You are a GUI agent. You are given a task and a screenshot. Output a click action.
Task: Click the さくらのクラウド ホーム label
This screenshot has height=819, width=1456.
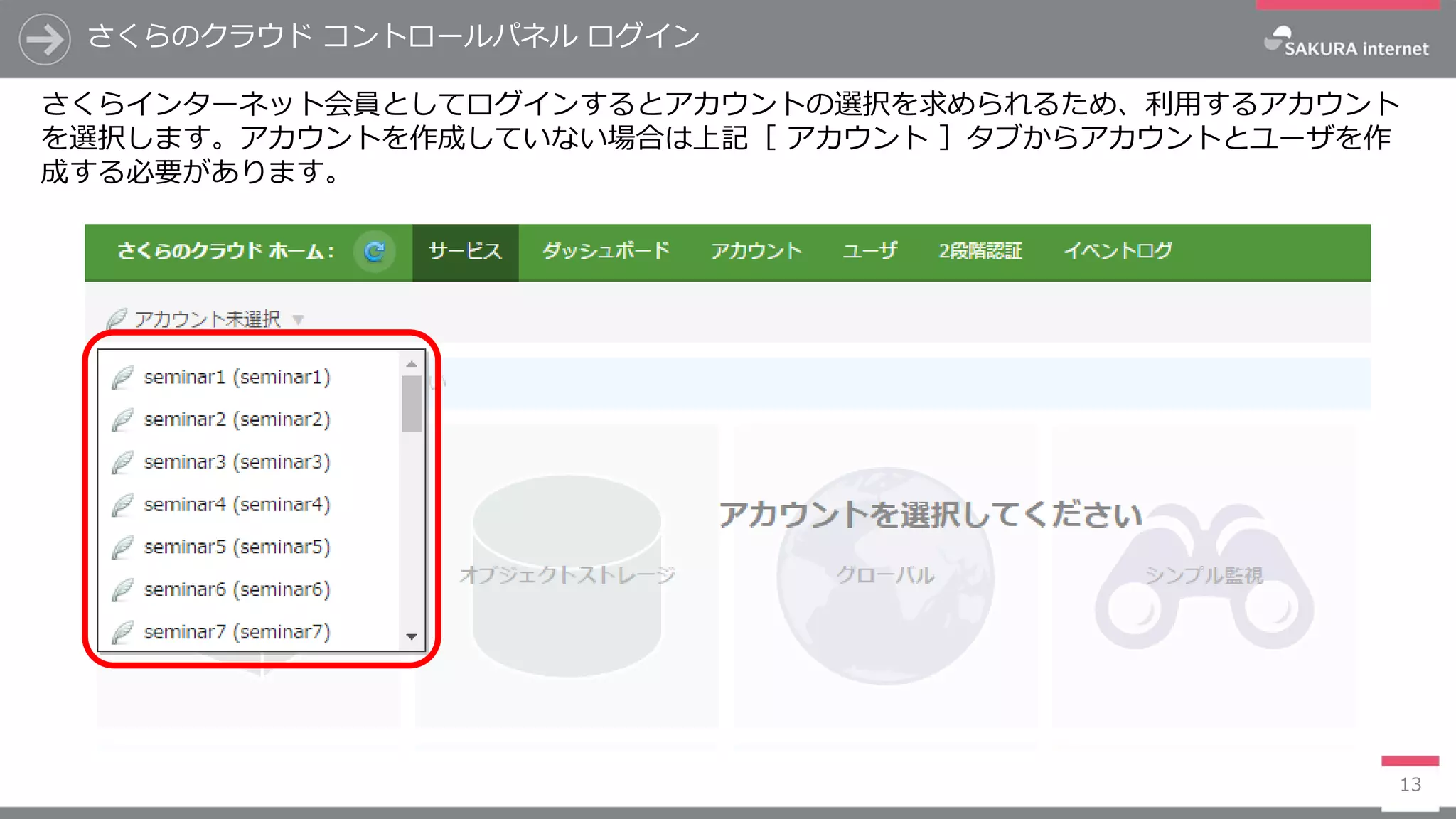tap(226, 251)
